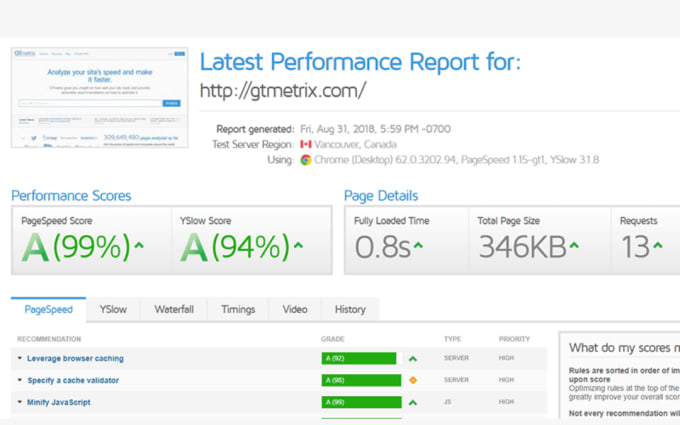The image size is (680, 425).
Task: Click the A (98) grade bar
Action: (x=361, y=380)
